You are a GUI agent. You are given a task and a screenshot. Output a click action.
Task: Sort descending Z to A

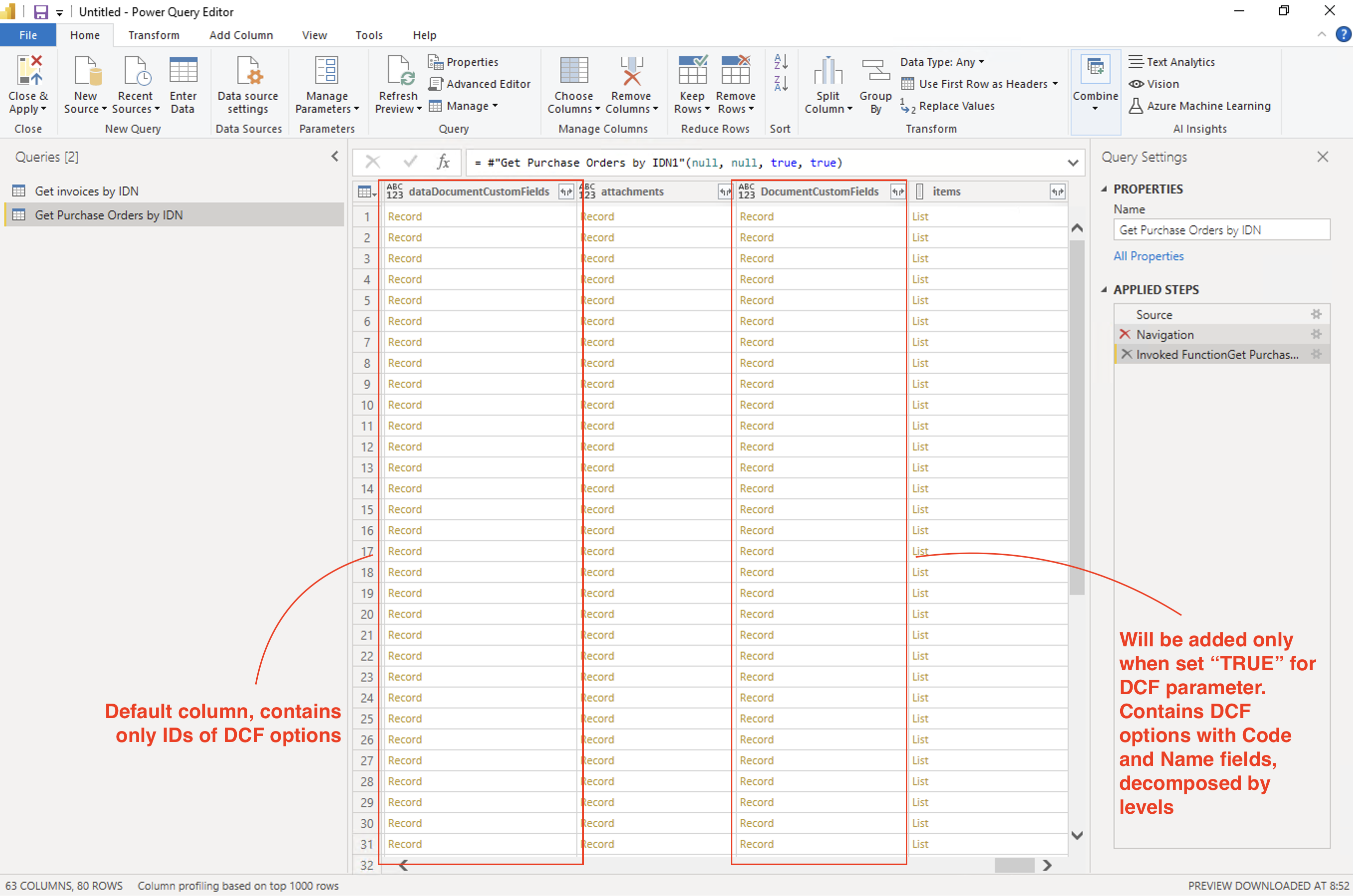781,83
